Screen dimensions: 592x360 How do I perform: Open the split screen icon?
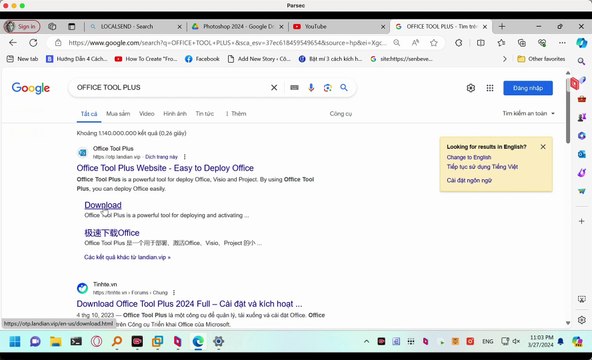(481, 43)
